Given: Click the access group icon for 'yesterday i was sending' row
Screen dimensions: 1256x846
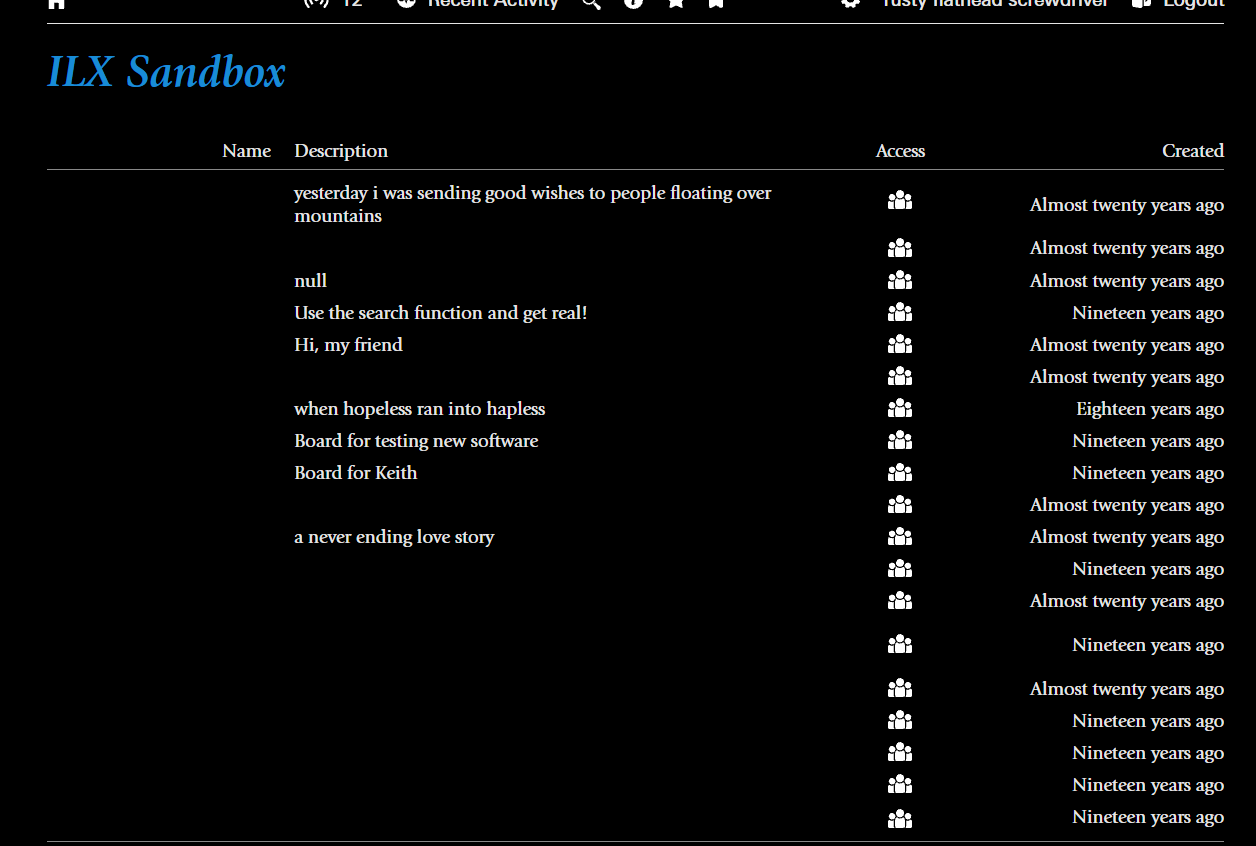Looking at the screenshot, I should (x=900, y=201).
